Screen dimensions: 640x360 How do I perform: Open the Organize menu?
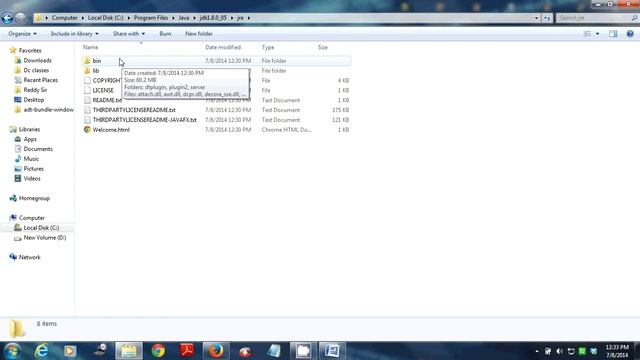coord(22,33)
